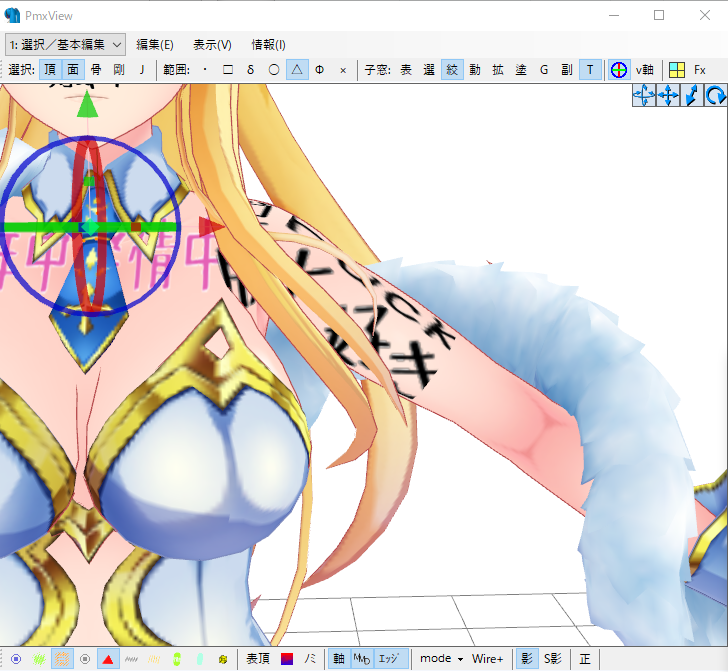728x672 pixels.
Task: Toggle the 影 shadow display
Action: (x=527, y=659)
